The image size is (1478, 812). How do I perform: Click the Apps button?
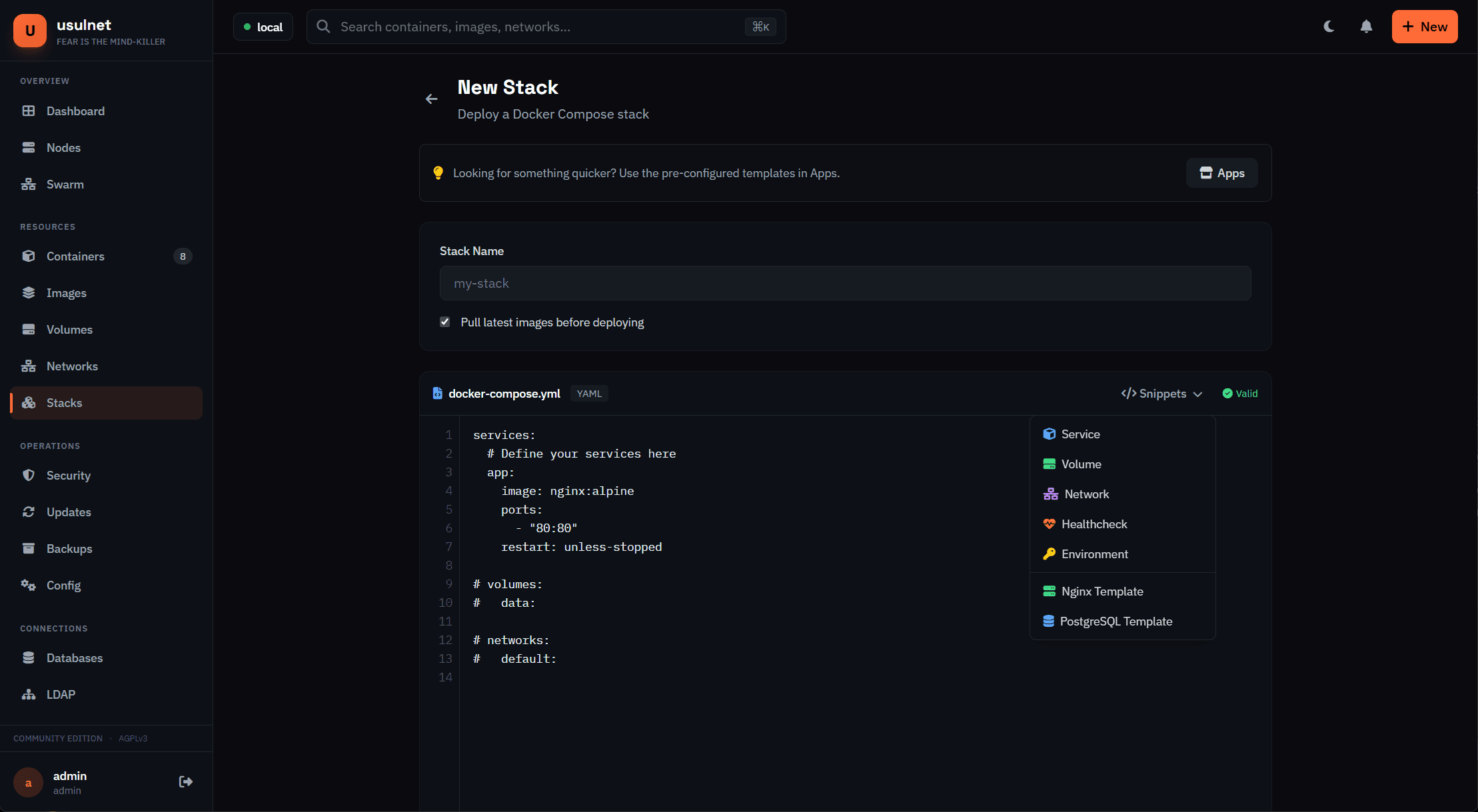click(1221, 173)
